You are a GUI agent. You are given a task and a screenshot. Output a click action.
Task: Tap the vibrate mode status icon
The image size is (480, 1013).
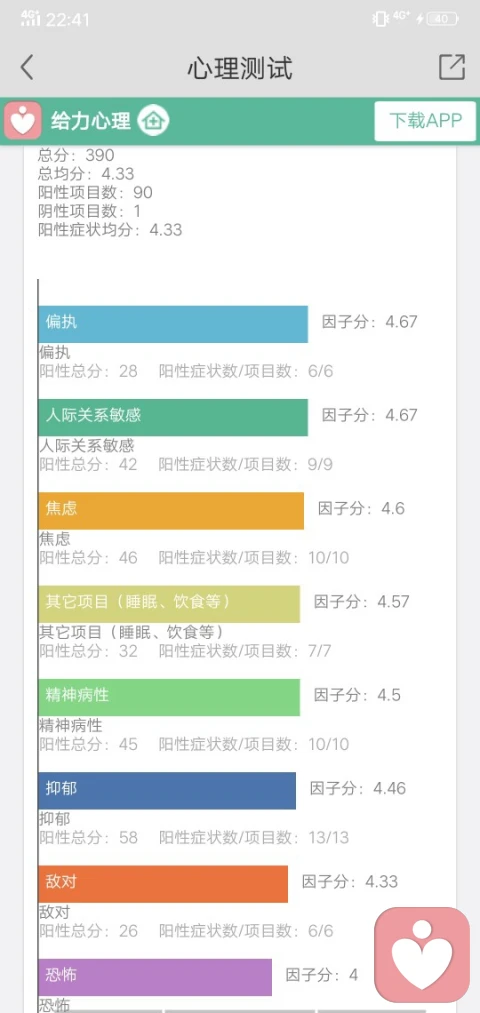[x=379, y=19]
